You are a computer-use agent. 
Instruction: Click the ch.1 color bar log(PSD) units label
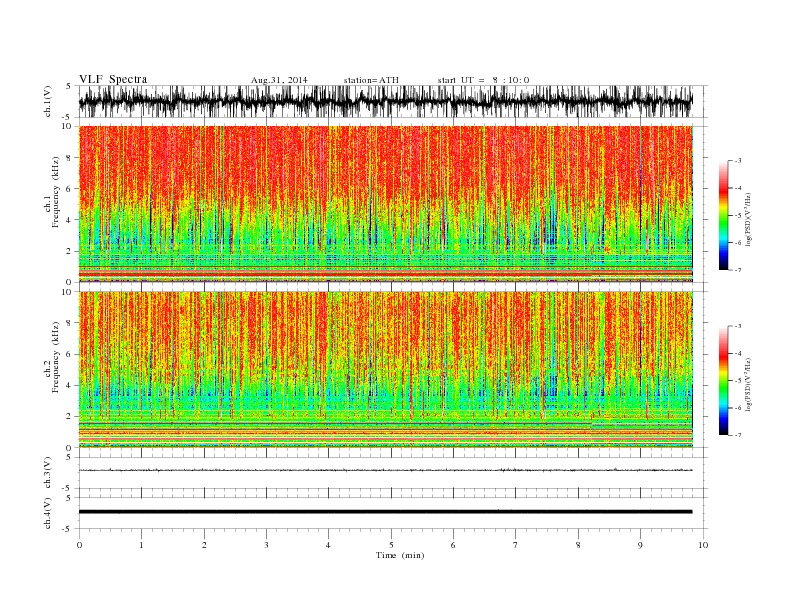pyautogui.click(x=750, y=220)
